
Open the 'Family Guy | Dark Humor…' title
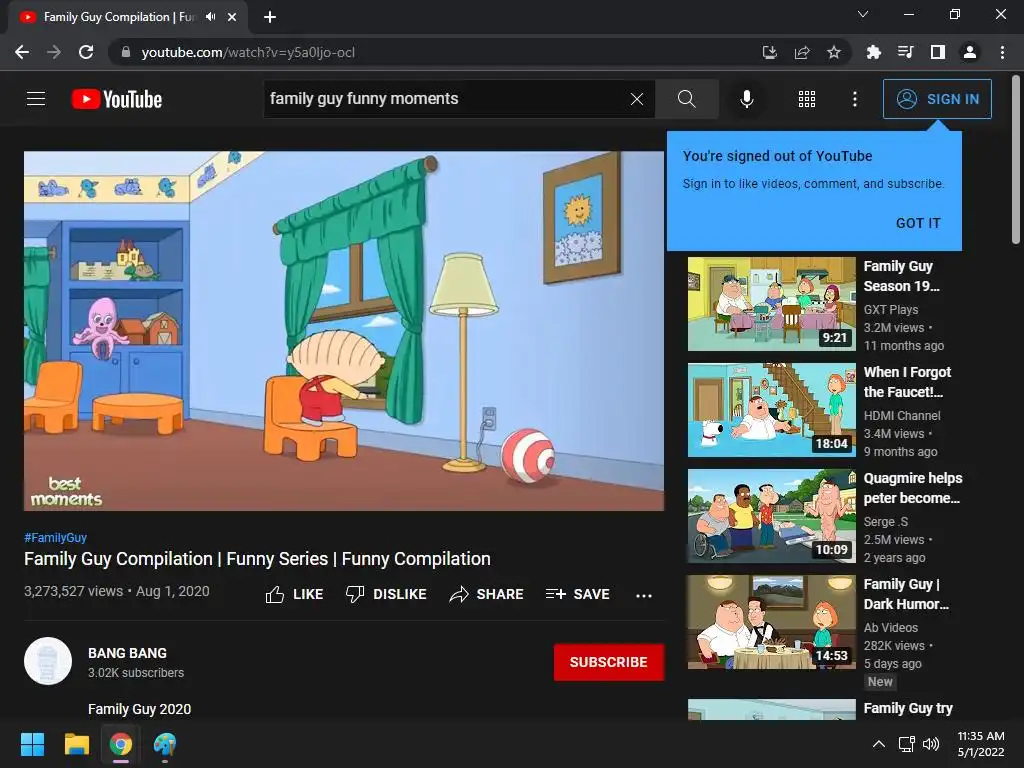[x=906, y=594]
